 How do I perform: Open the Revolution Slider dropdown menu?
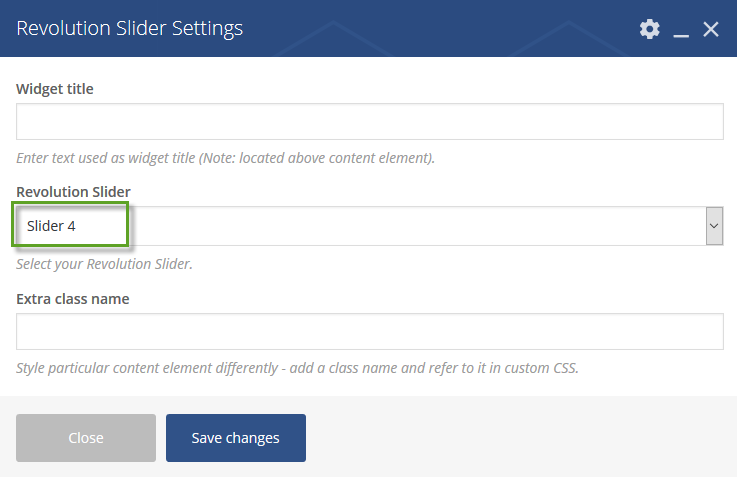[369, 226]
